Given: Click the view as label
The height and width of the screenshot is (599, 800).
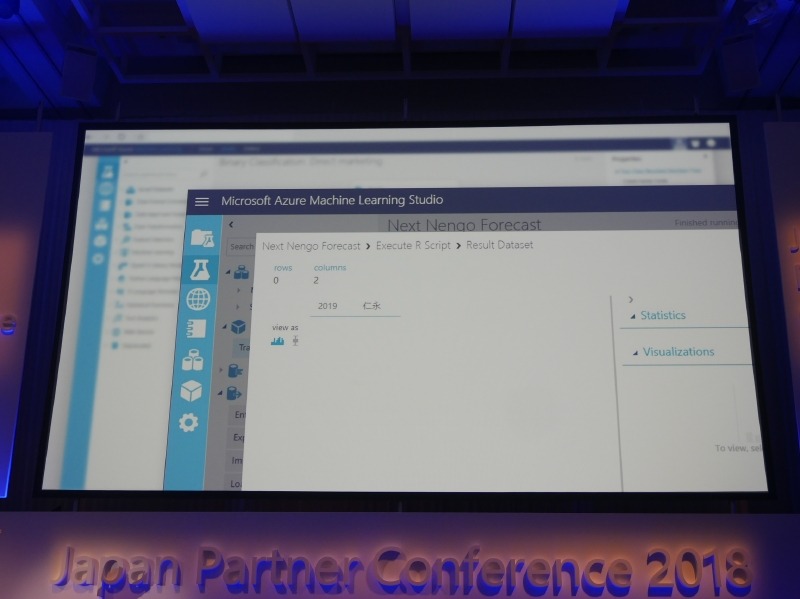Looking at the screenshot, I should (x=285, y=328).
